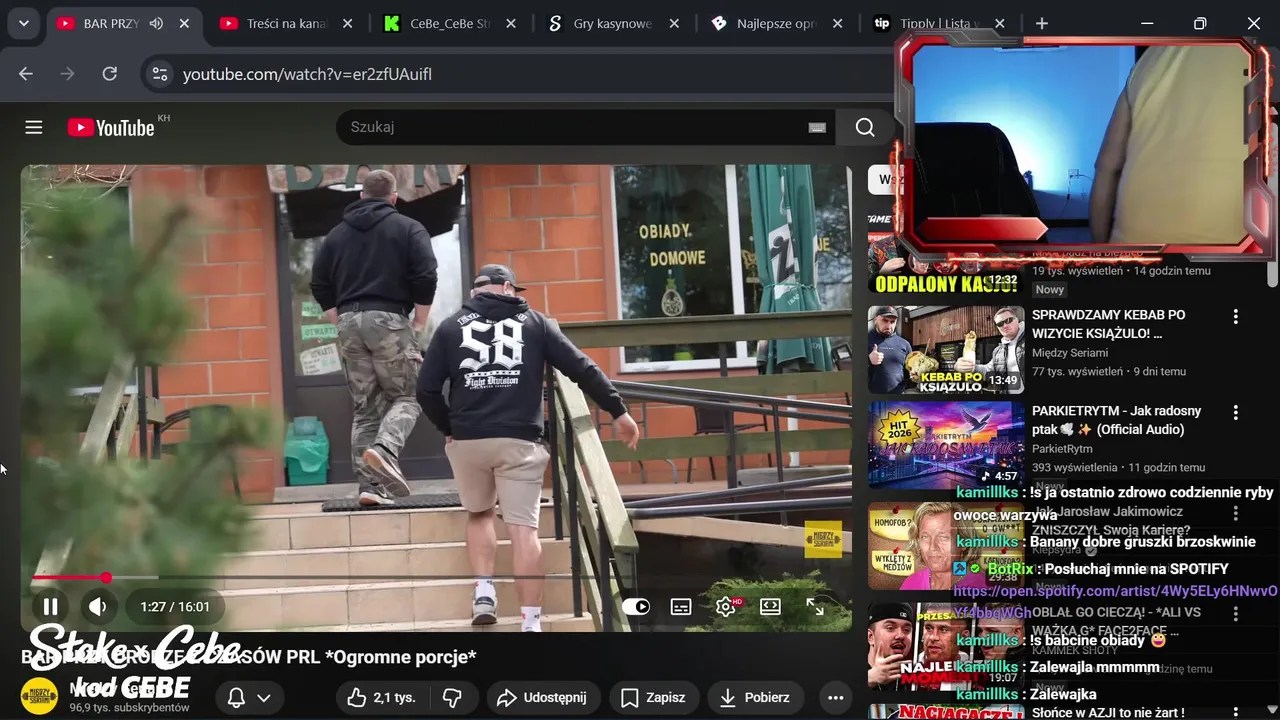Toggle the autoplay switch in the player
Screen dimensions: 1280x720
tap(635, 606)
